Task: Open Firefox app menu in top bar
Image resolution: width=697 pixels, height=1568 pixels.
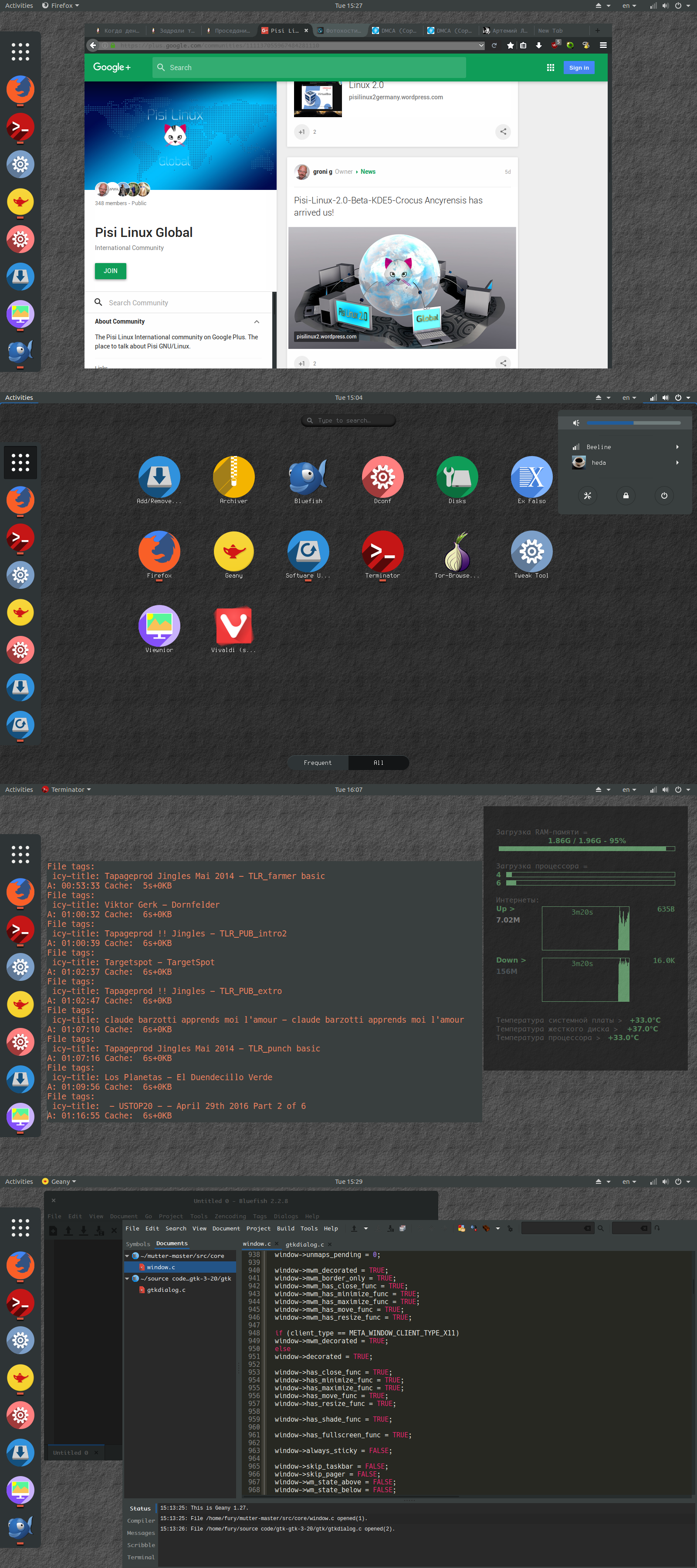Action: [x=60, y=6]
